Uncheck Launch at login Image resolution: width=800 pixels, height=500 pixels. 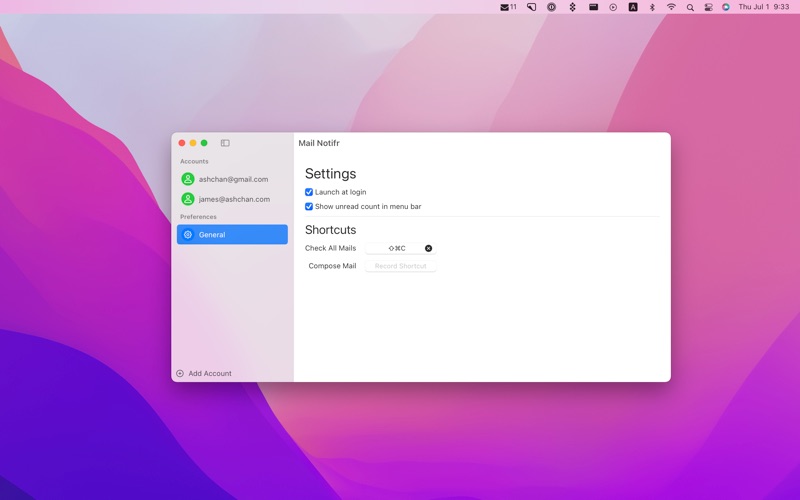click(309, 192)
